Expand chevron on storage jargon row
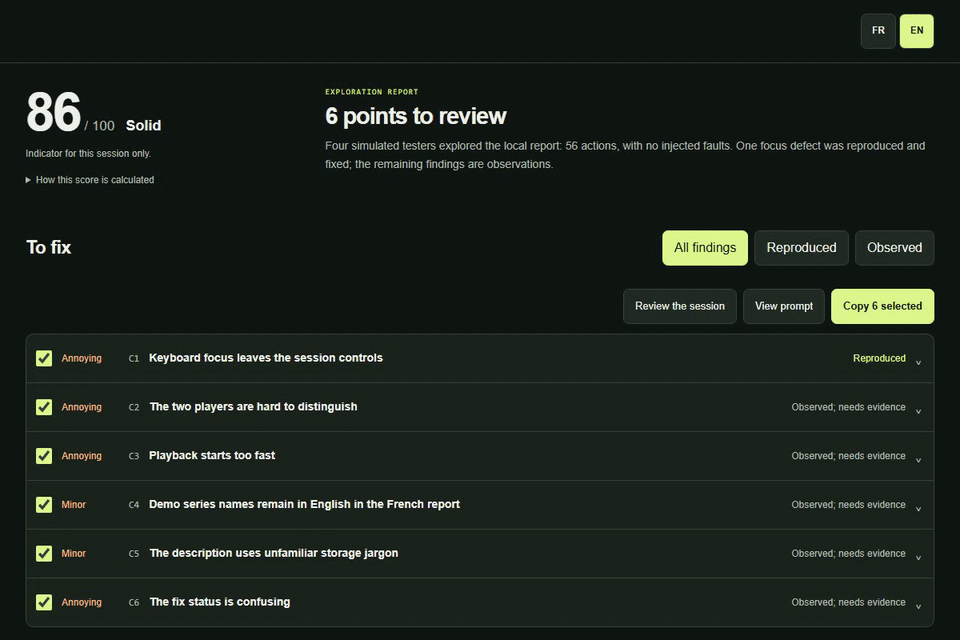This screenshot has width=960, height=640. [x=918, y=558]
